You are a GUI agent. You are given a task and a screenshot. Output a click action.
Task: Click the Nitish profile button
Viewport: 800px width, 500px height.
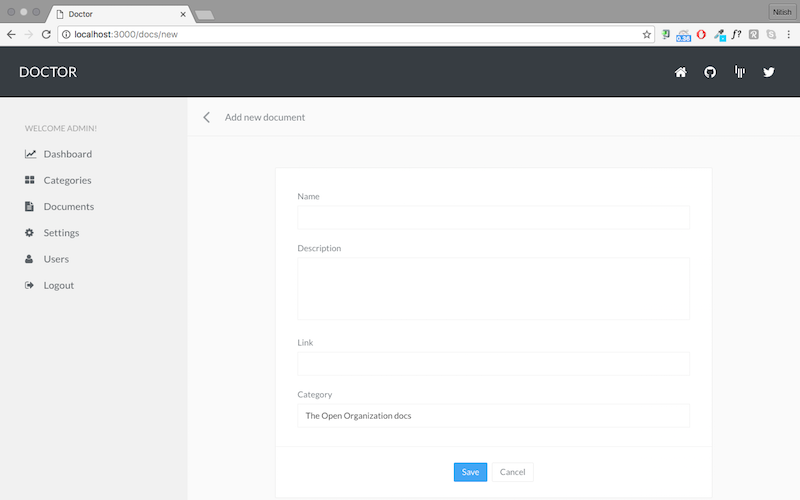[782, 12]
